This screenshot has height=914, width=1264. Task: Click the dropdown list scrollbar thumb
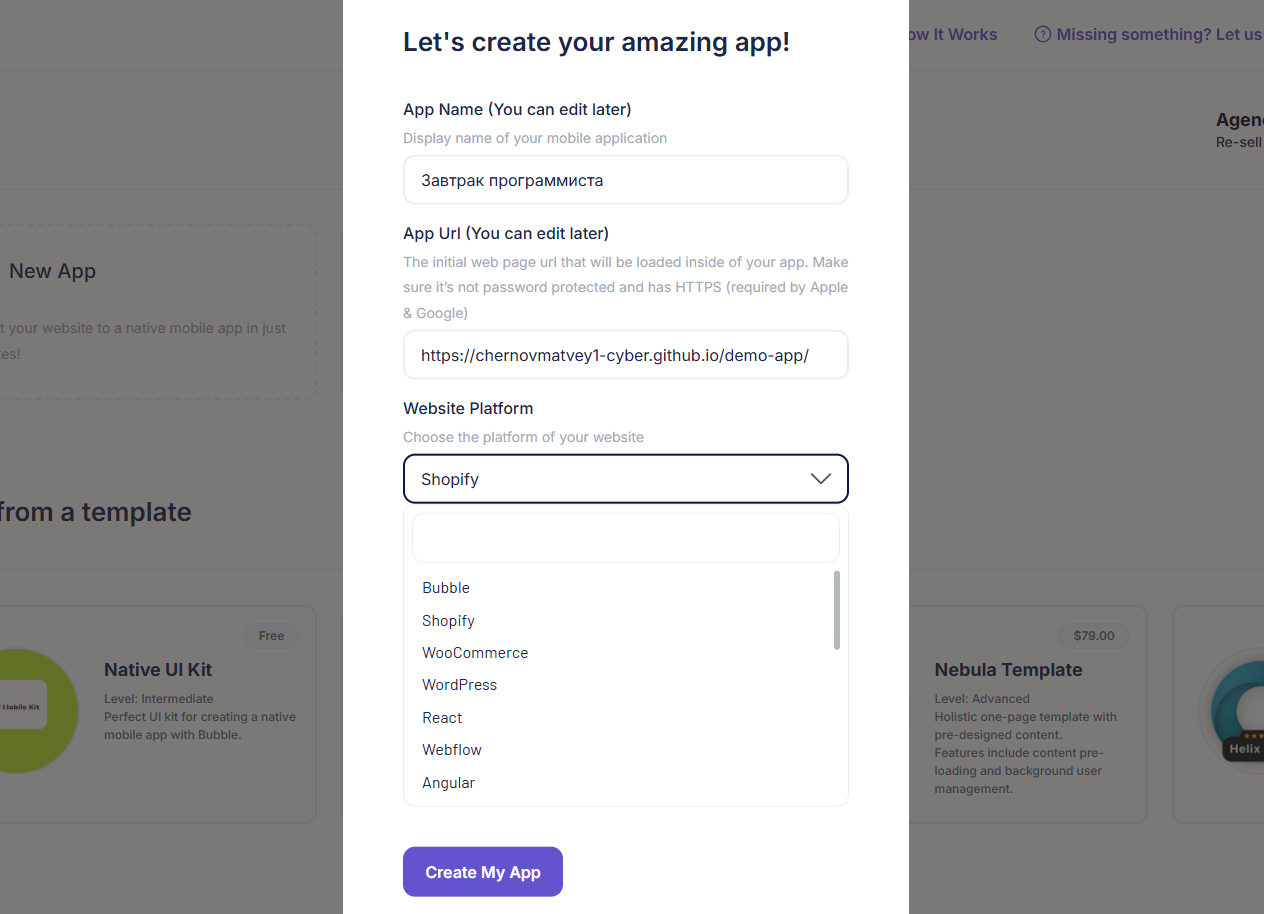(837, 610)
